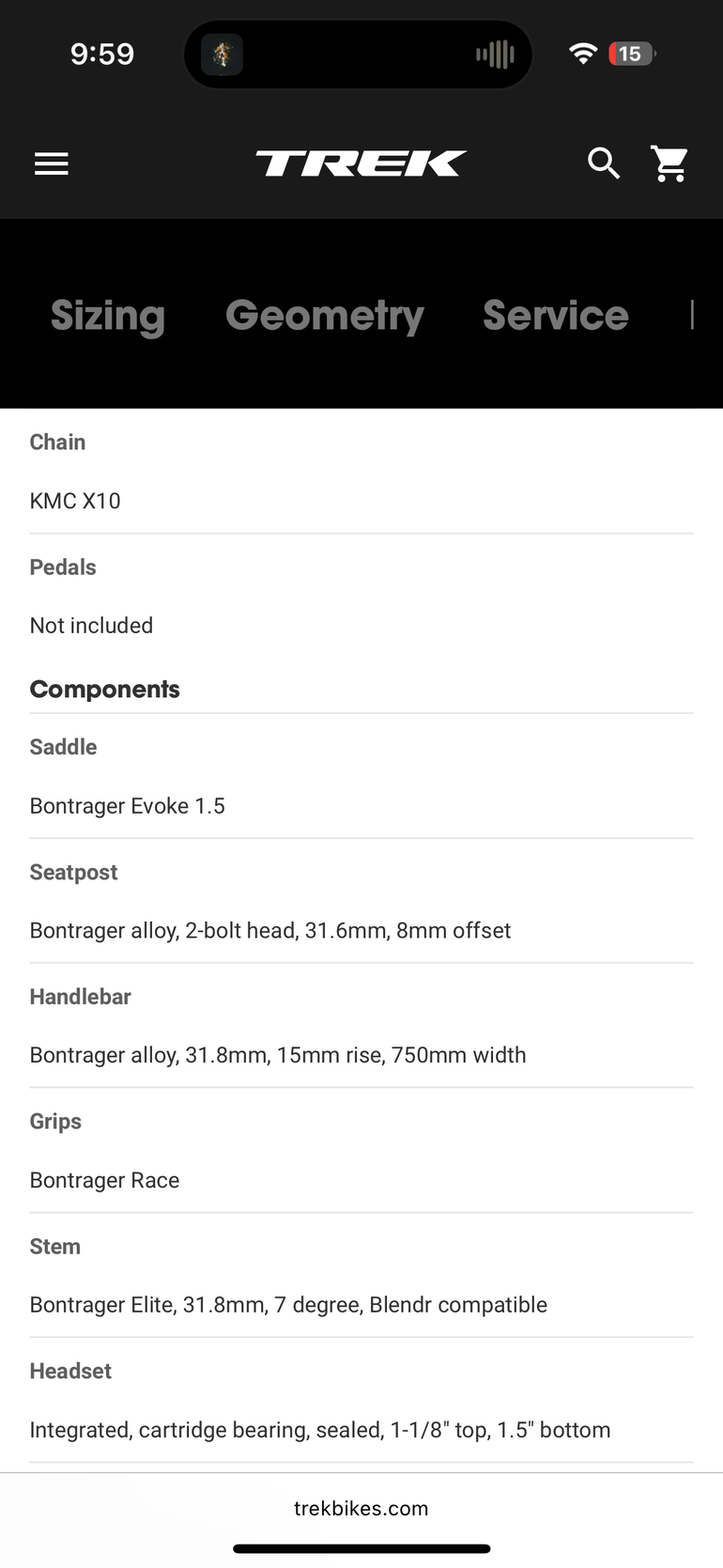Tap the Wi-Fi status icon

tap(583, 54)
